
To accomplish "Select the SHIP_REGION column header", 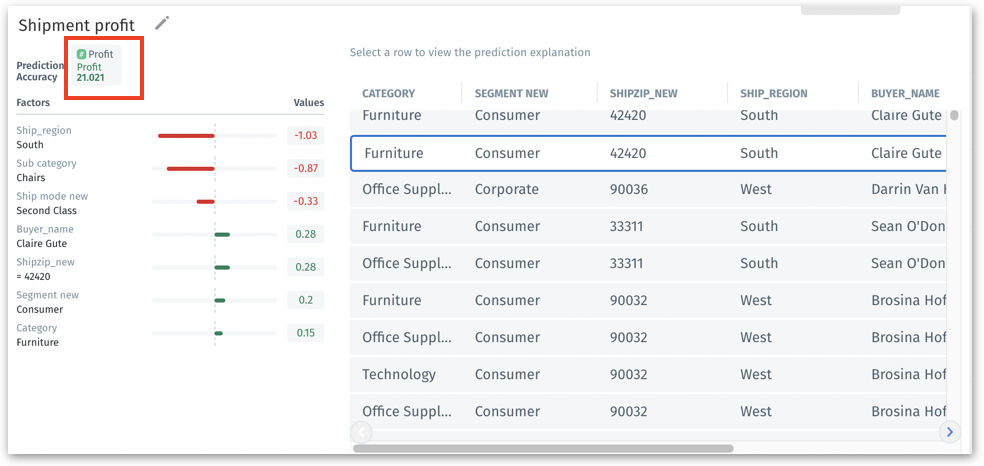I will (x=773, y=94).
